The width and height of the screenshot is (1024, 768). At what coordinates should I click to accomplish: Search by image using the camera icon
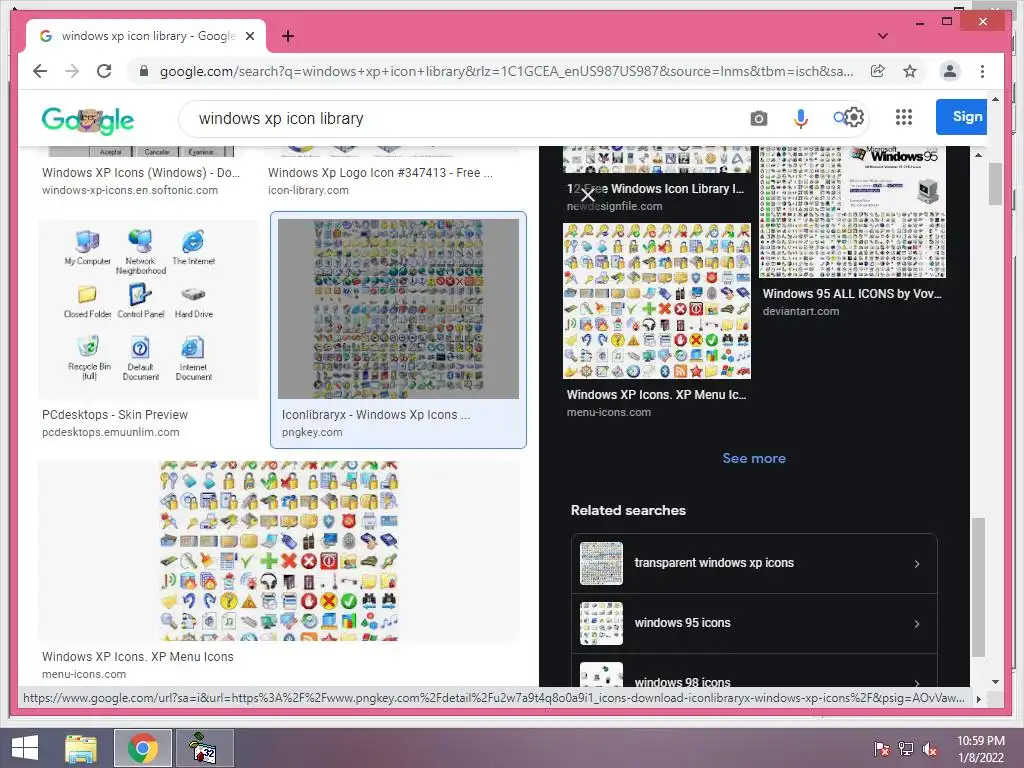pyautogui.click(x=758, y=118)
